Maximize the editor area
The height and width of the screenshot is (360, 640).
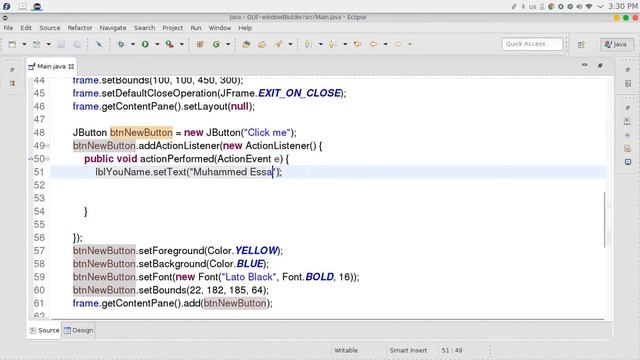coord(600,65)
